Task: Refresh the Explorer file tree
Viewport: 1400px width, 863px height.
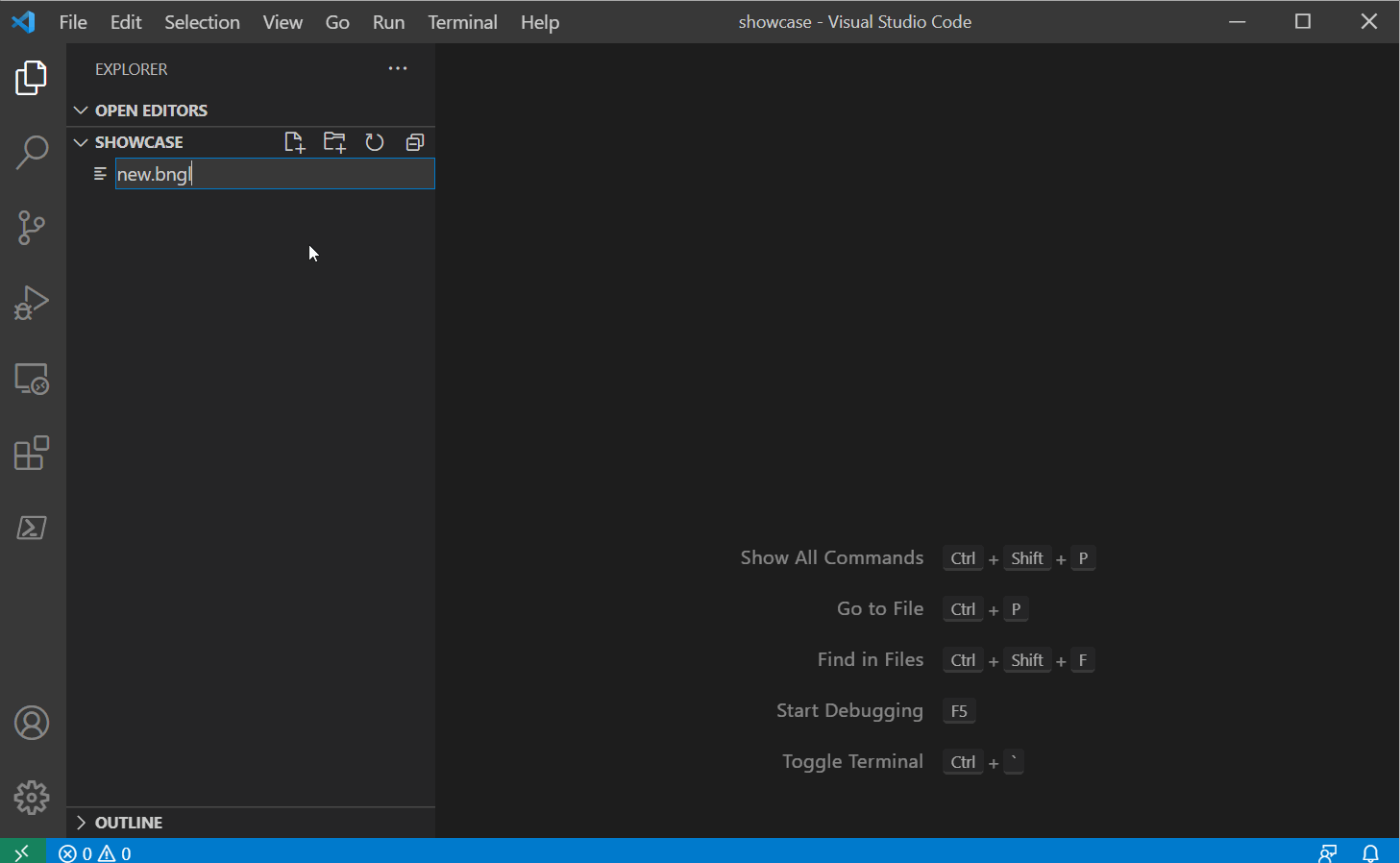Action: pos(375,142)
